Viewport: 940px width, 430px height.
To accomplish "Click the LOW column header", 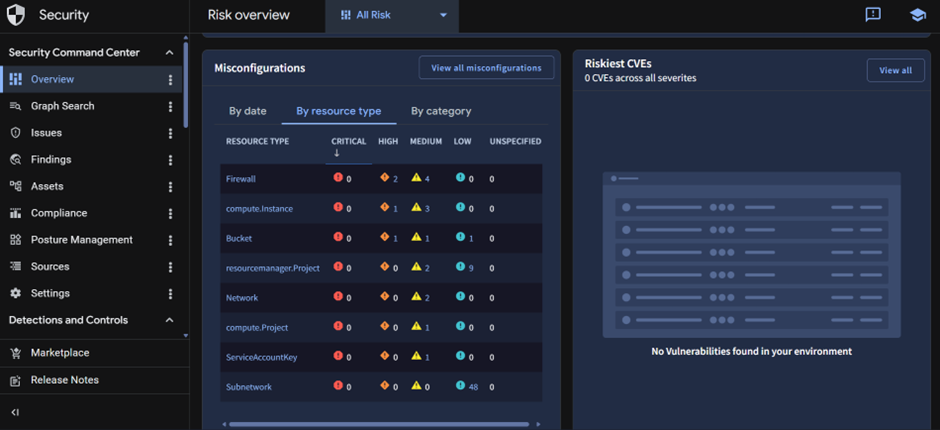I will pyautogui.click(x=462, y=142).
